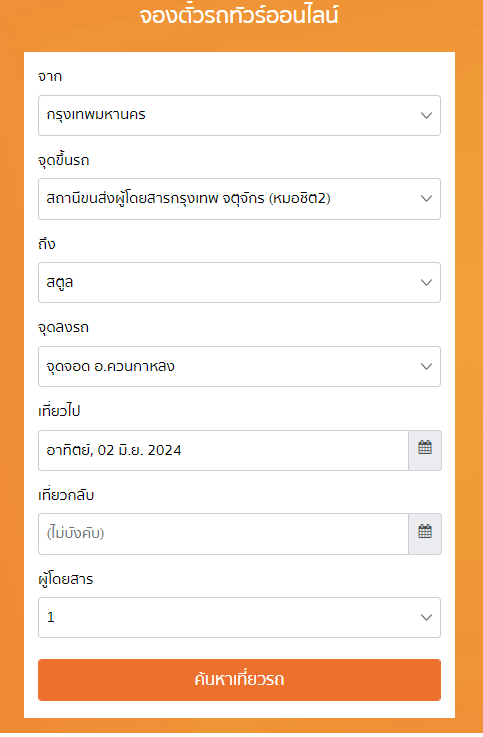The image size is (483, 737).
Task: Open the จาก origin province dropdown
Action: (x=239, y=116)
